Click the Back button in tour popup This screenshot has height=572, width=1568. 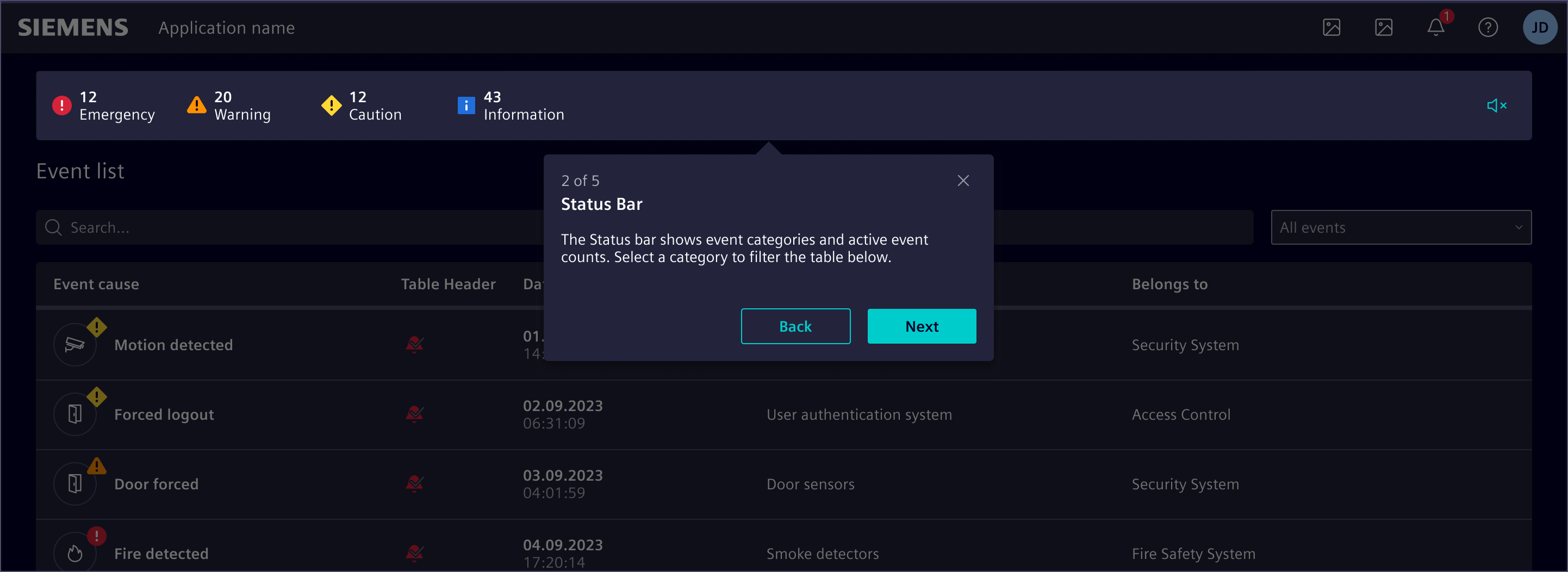[795, 326]
